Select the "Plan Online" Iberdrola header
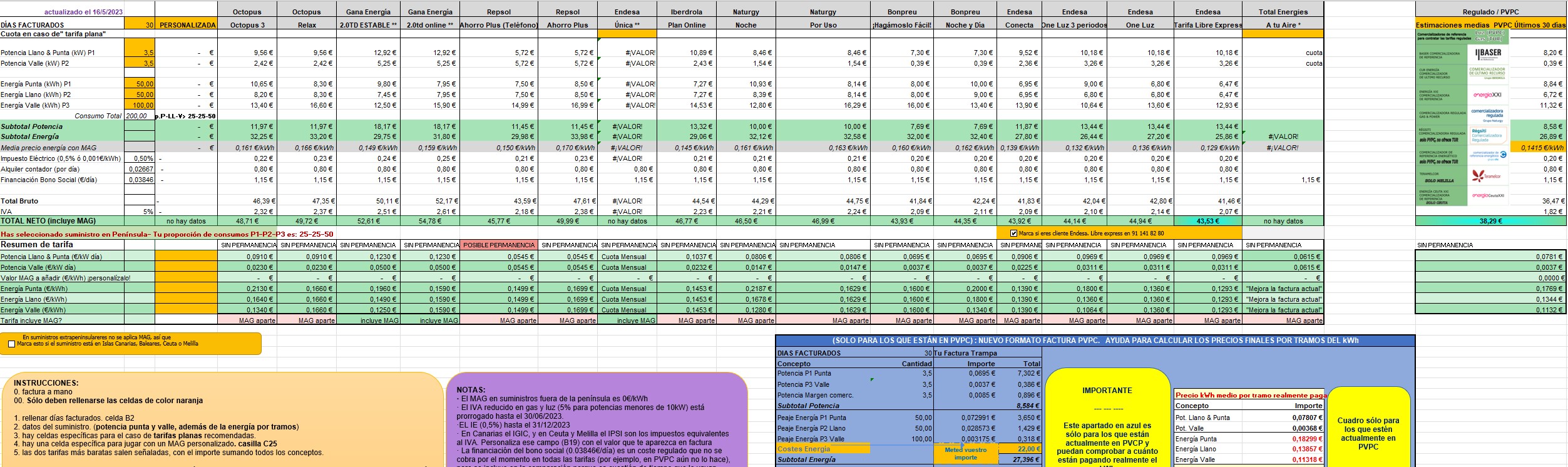Viewport: 1568px width, 467px height. (x=687, y=25)
